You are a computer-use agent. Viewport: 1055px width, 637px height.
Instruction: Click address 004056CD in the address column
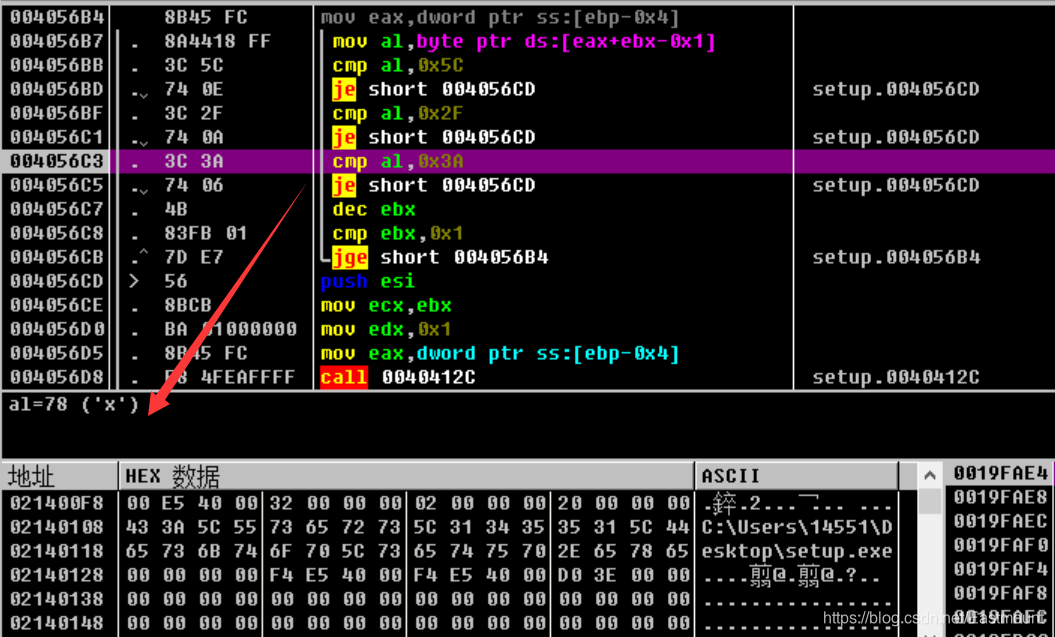57,281
